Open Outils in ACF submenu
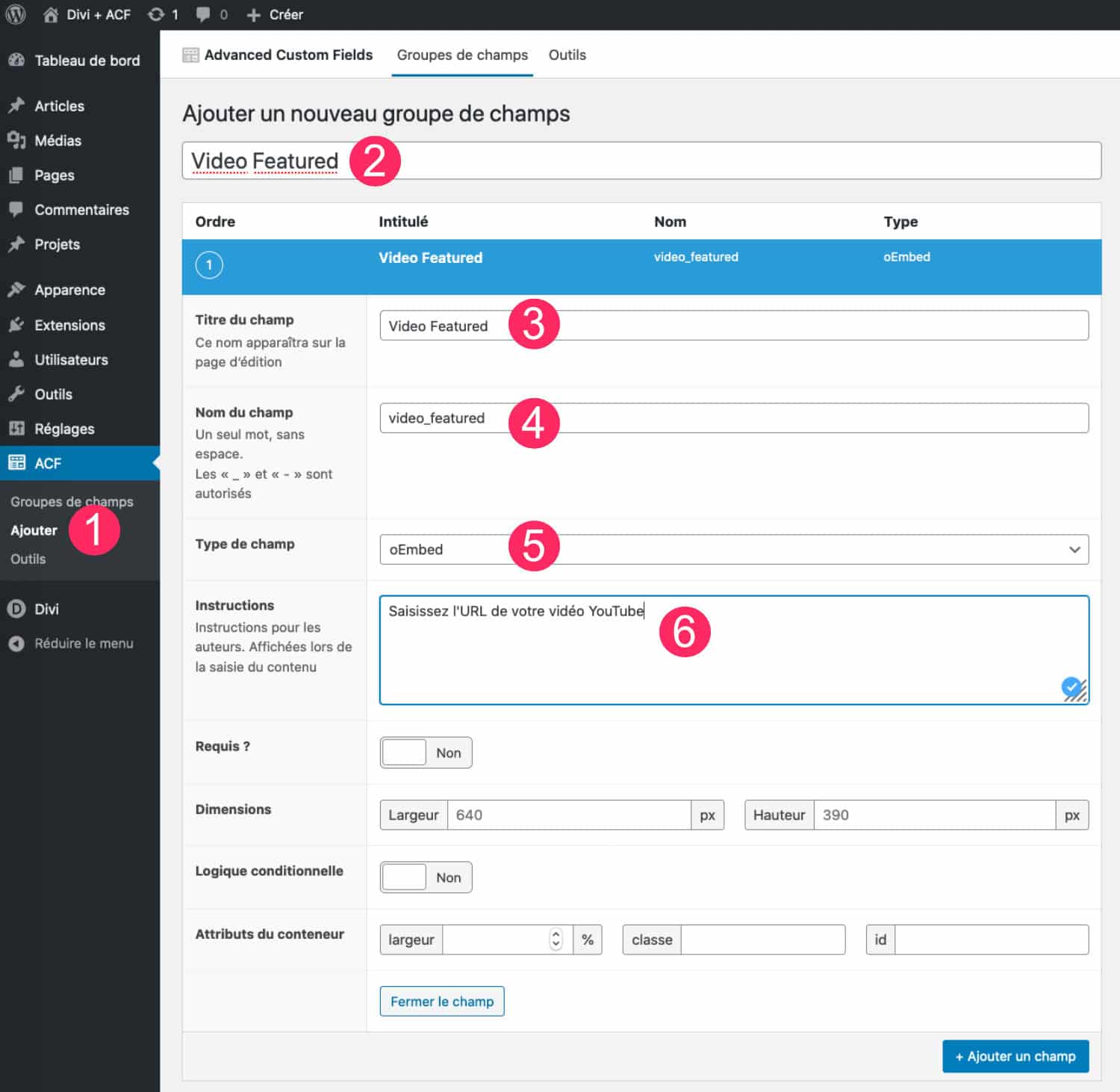This screenshot has width=1120, height=1092. (x=28, y=559)
